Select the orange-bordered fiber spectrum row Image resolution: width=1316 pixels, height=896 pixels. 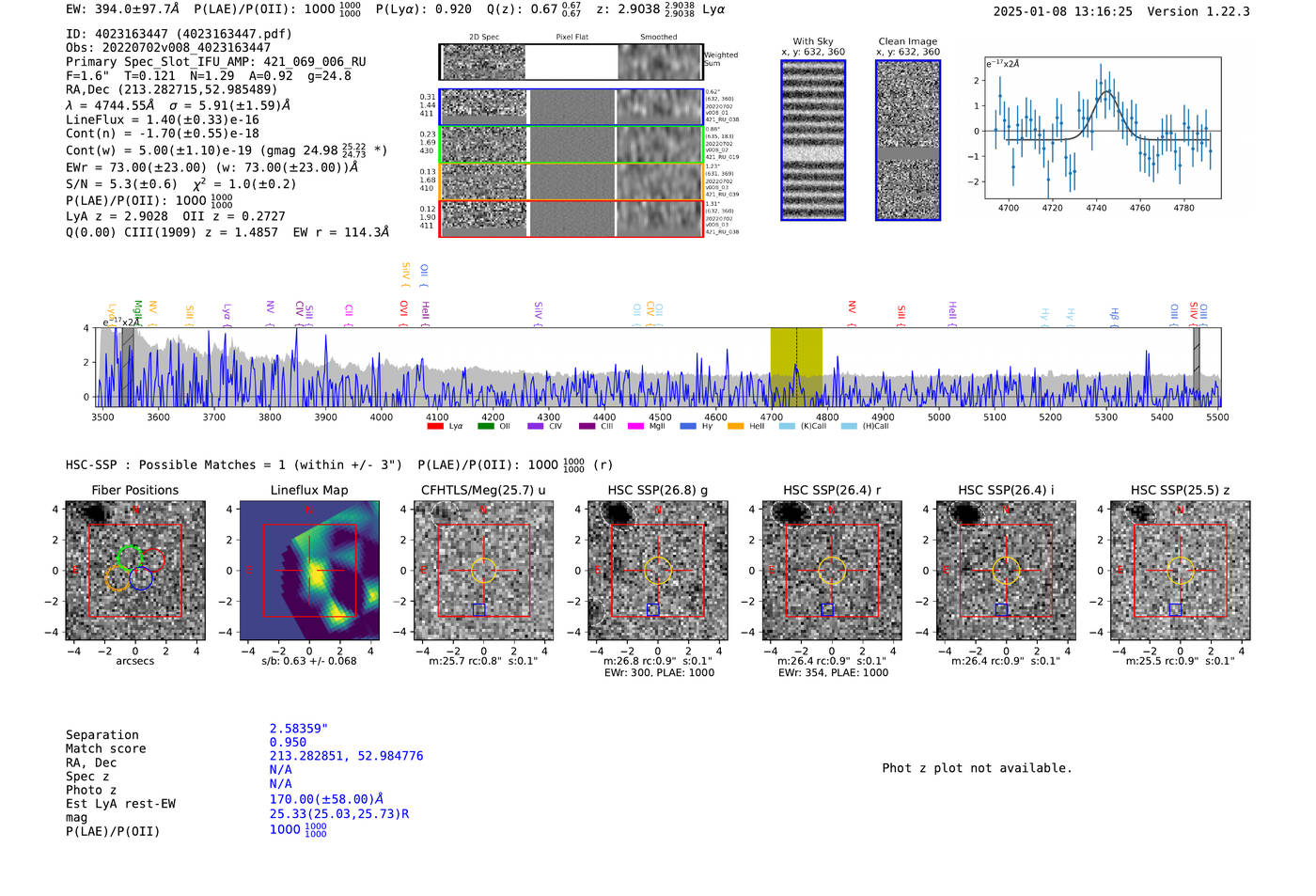click(571, 181)
